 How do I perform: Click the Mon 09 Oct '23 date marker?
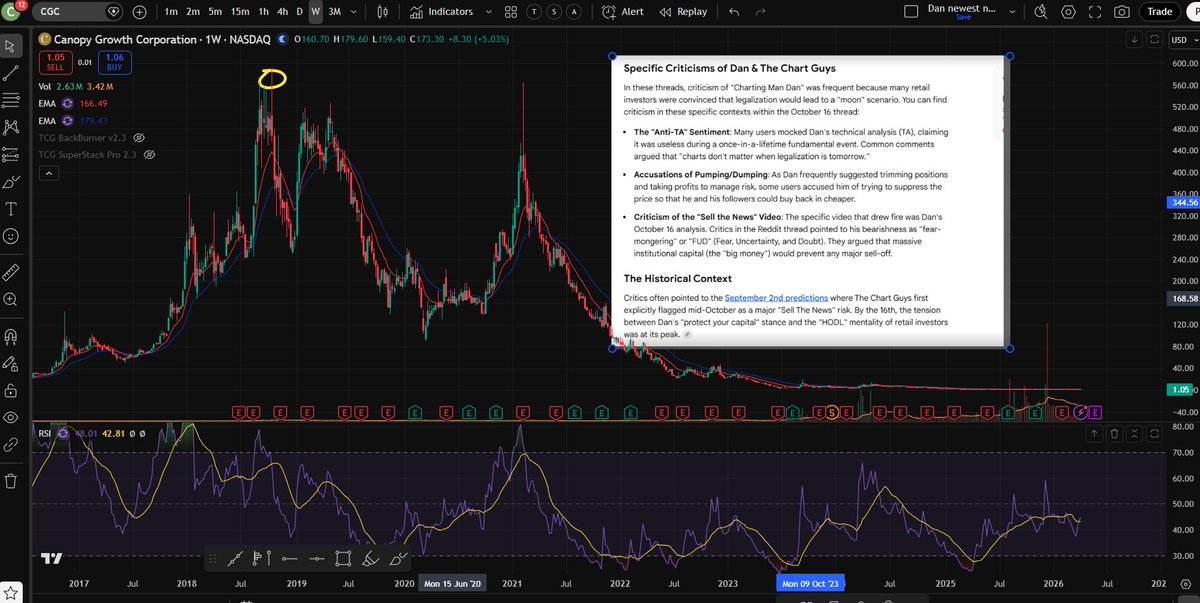point(811,582)
